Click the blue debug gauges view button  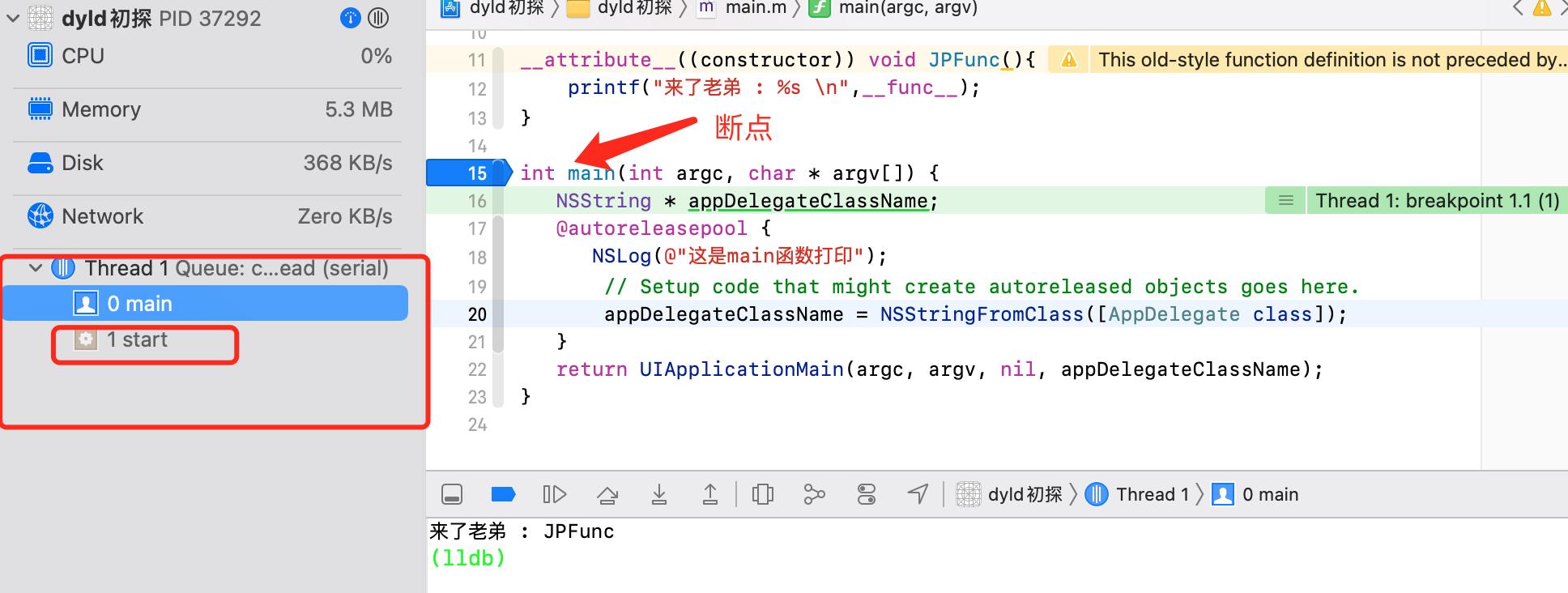[350, 18]
